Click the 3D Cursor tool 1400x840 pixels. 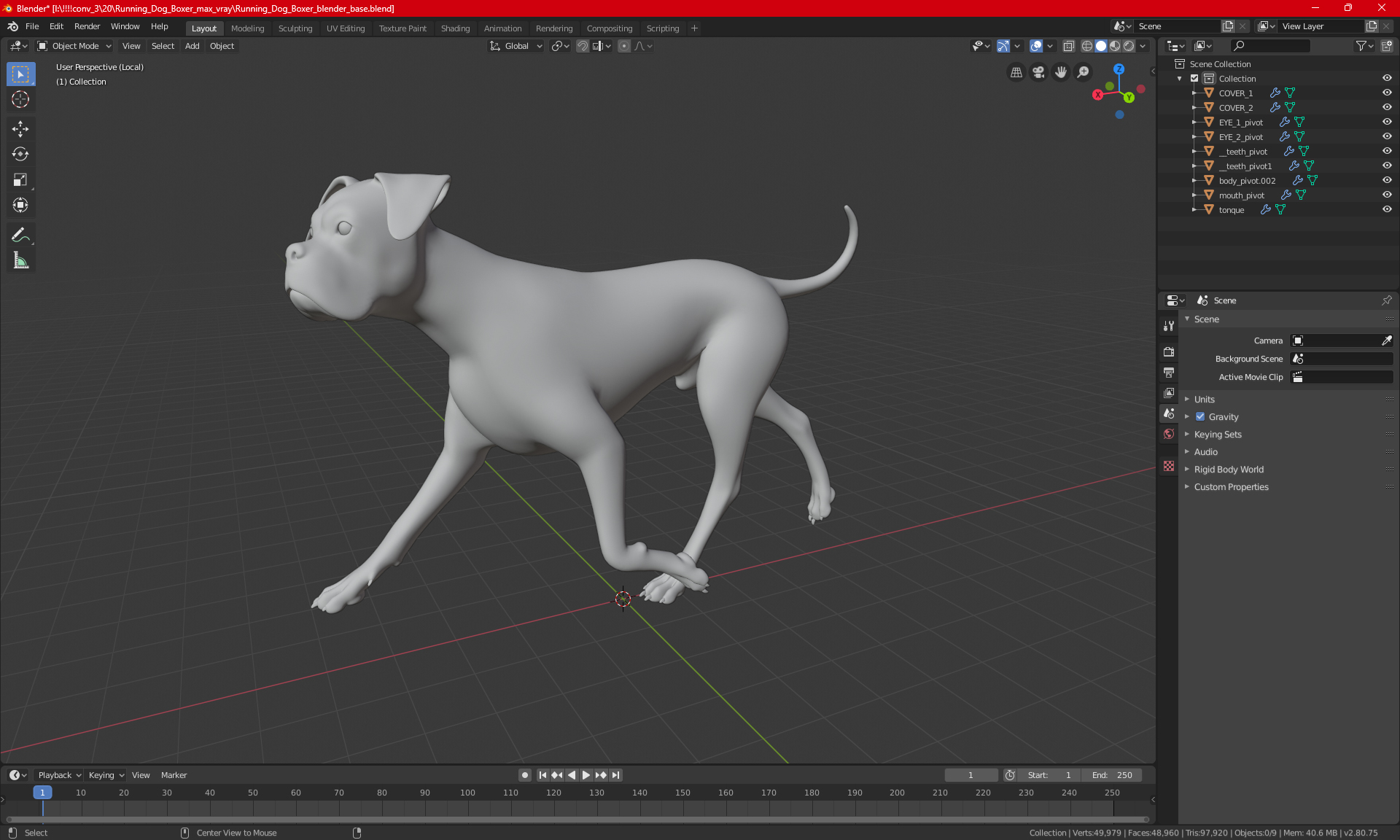pyautogui.click(x=20, y=99)
